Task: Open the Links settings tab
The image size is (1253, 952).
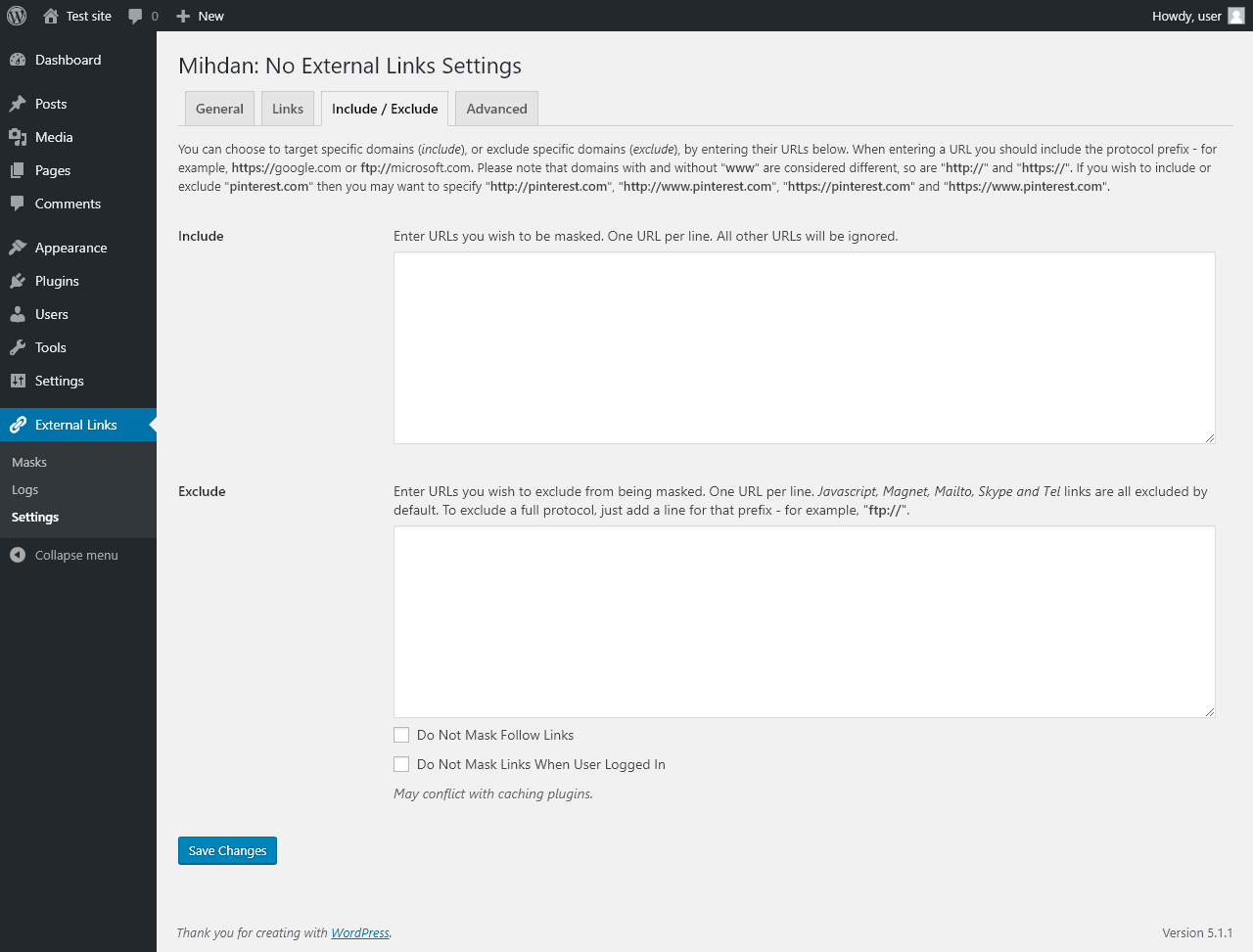Action: (288, 109)
